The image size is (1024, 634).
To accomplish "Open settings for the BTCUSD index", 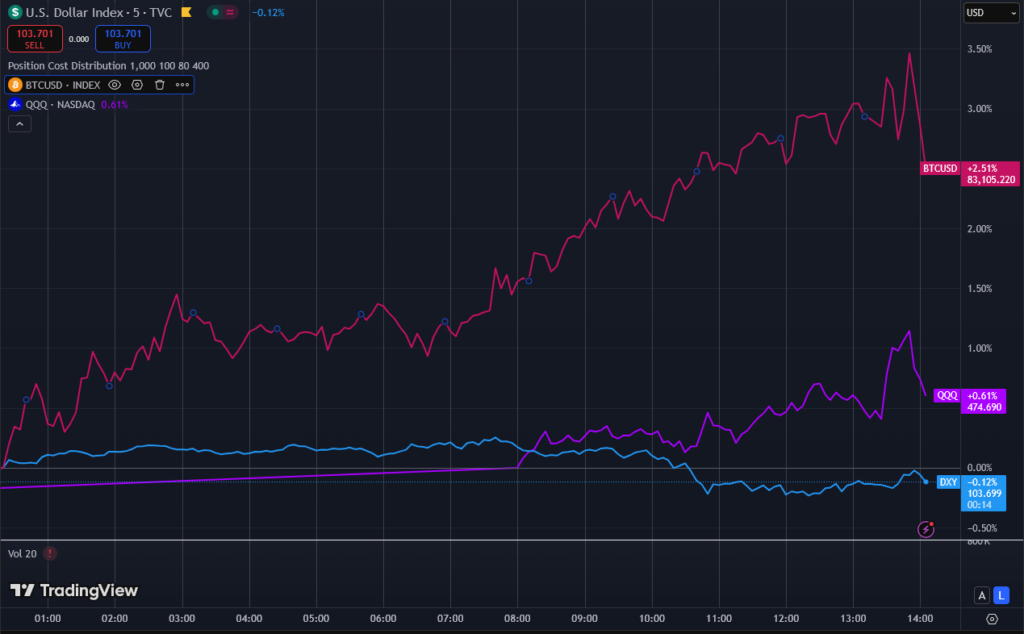I will (x=137, y=85).
